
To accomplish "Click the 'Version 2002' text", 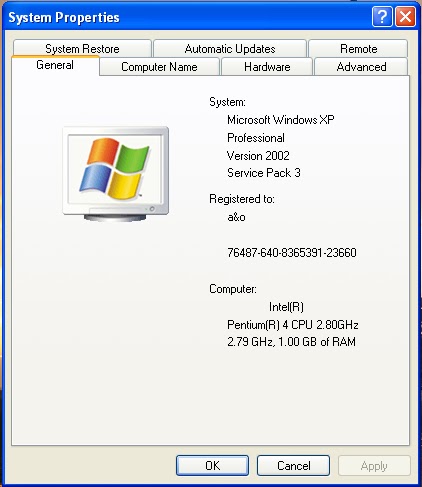I will [258, 155].
